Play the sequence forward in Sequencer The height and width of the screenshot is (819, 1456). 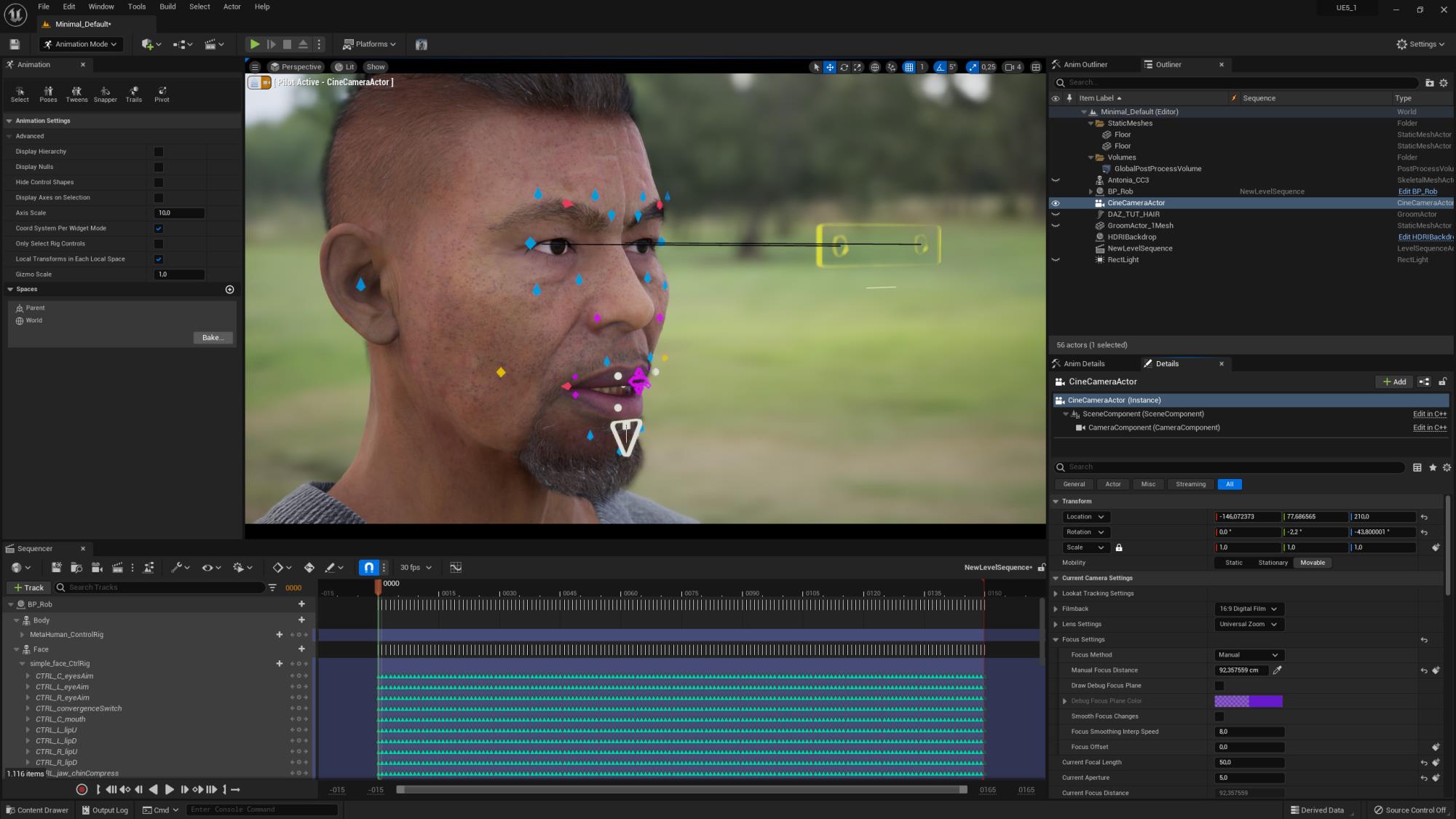click(x=169, y=789)
